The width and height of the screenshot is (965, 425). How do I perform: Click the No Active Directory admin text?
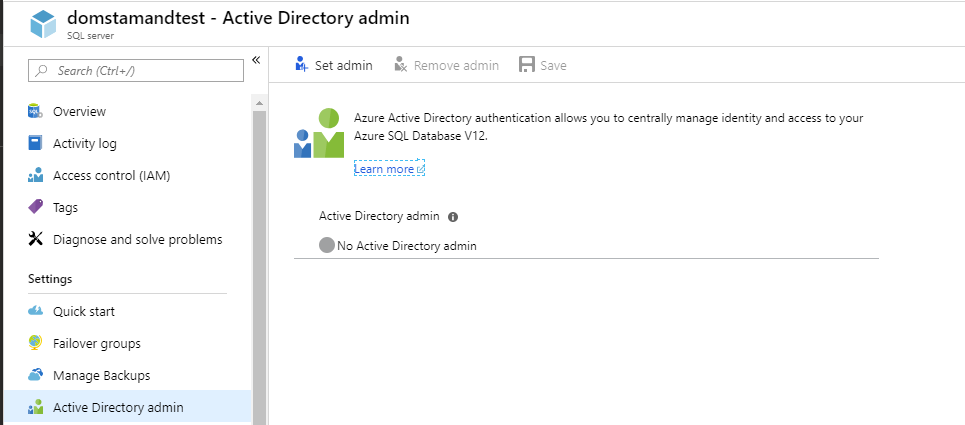[x=407, y=246]
